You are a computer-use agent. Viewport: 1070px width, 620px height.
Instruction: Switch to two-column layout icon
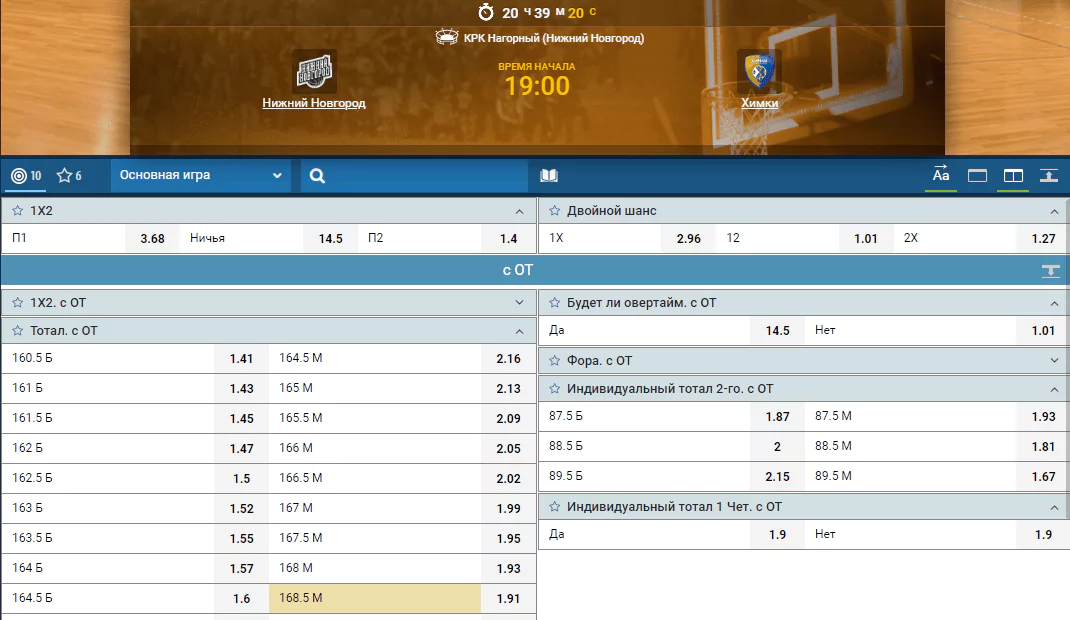coord(1013,176)
